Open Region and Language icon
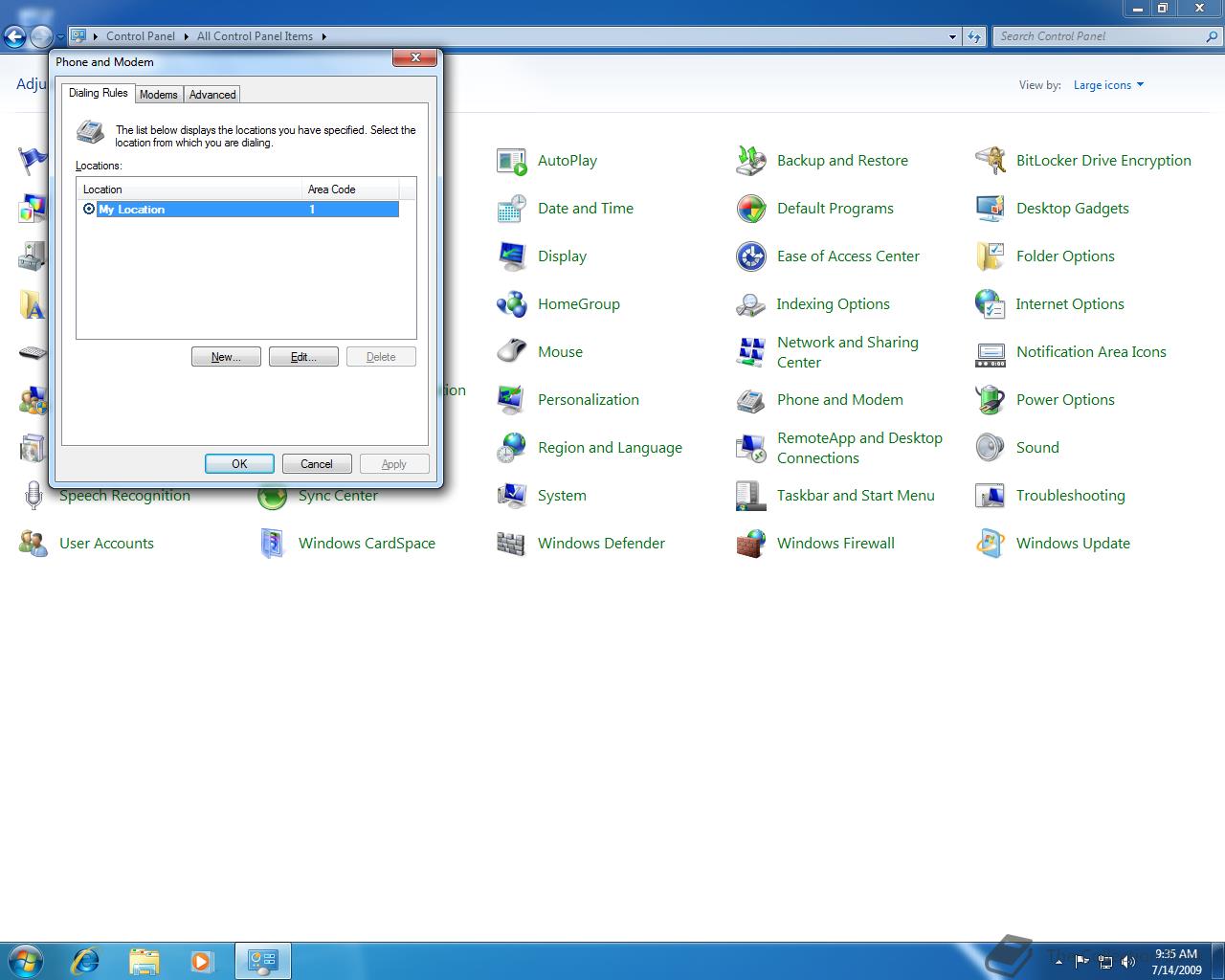 (511, 448)
